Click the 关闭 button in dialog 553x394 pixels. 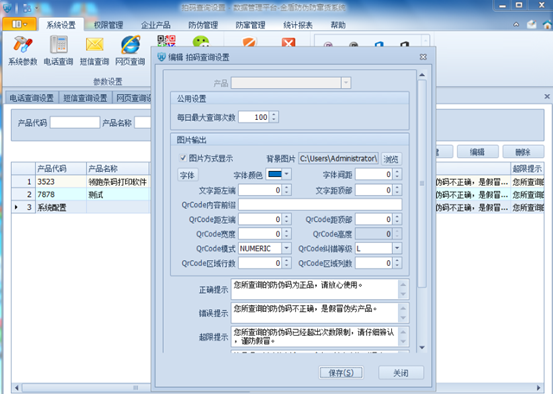click(401, 372)
